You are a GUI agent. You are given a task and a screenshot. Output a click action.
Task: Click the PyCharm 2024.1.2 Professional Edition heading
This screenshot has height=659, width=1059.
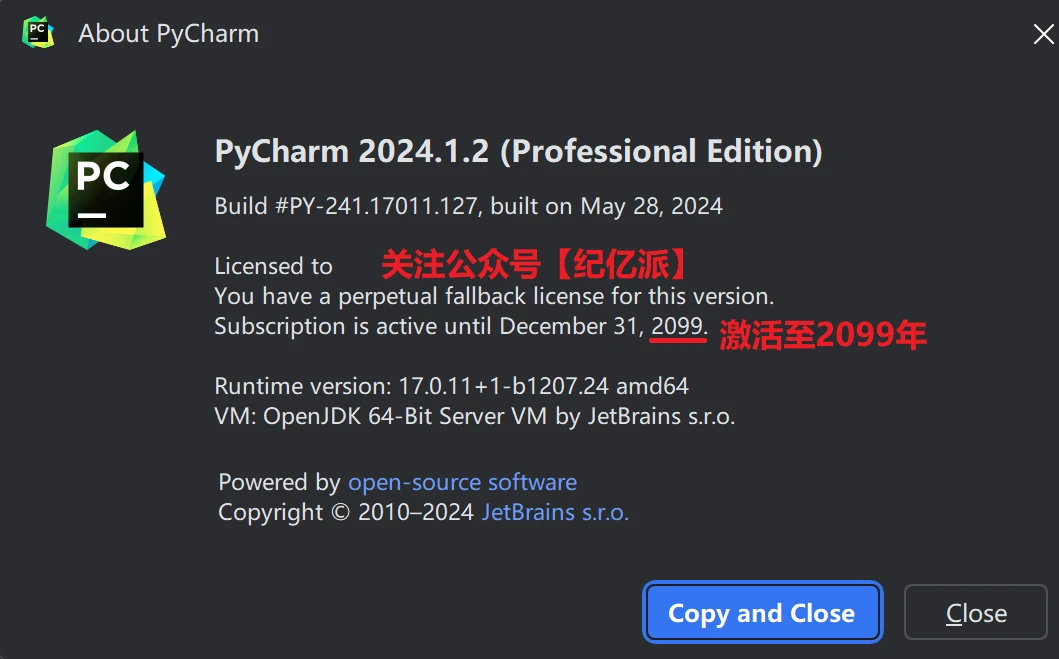click(518, 152)
